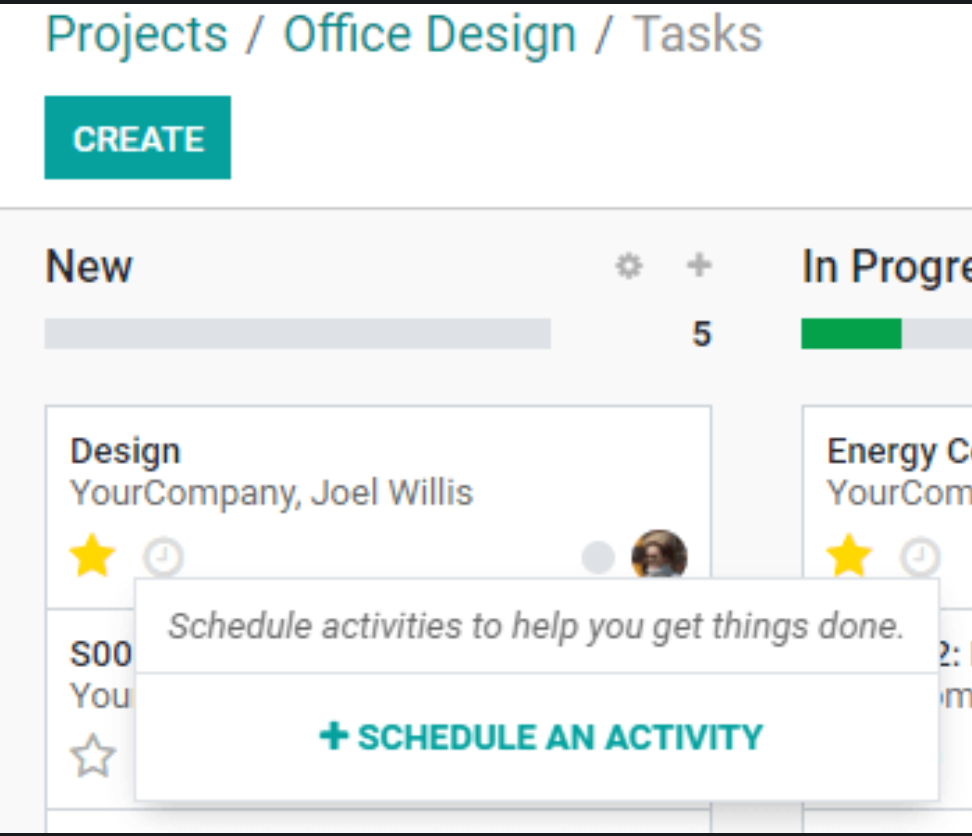The image size is (972, 836).
Task: Click the In Progress column header
Action: 886,267
